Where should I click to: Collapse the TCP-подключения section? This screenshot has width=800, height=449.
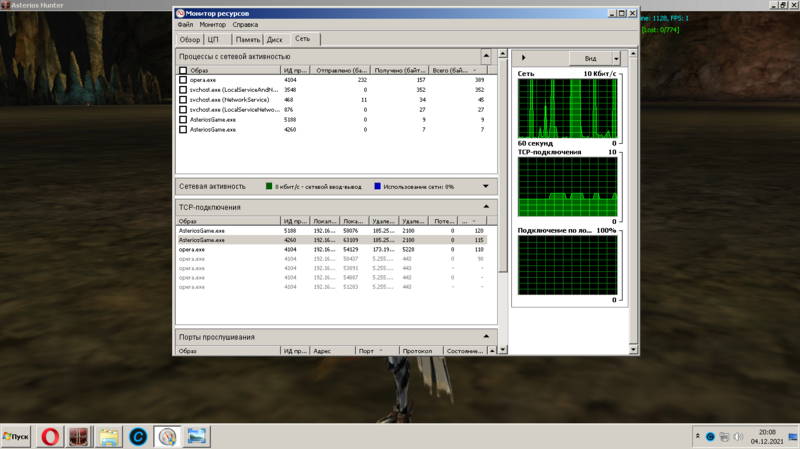tap(486, 207)
